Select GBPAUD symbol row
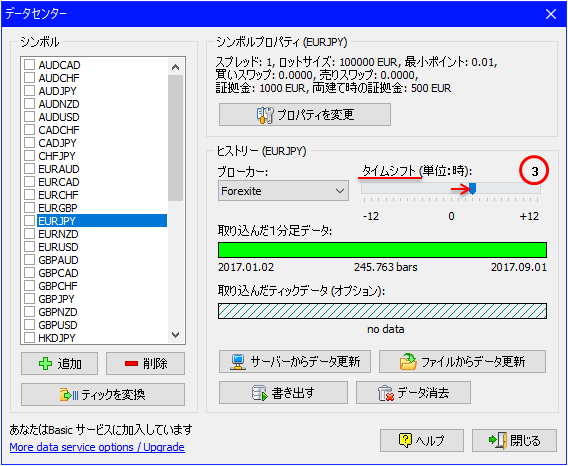This screenshot has width=568, height=466. [x=58, y=260]
